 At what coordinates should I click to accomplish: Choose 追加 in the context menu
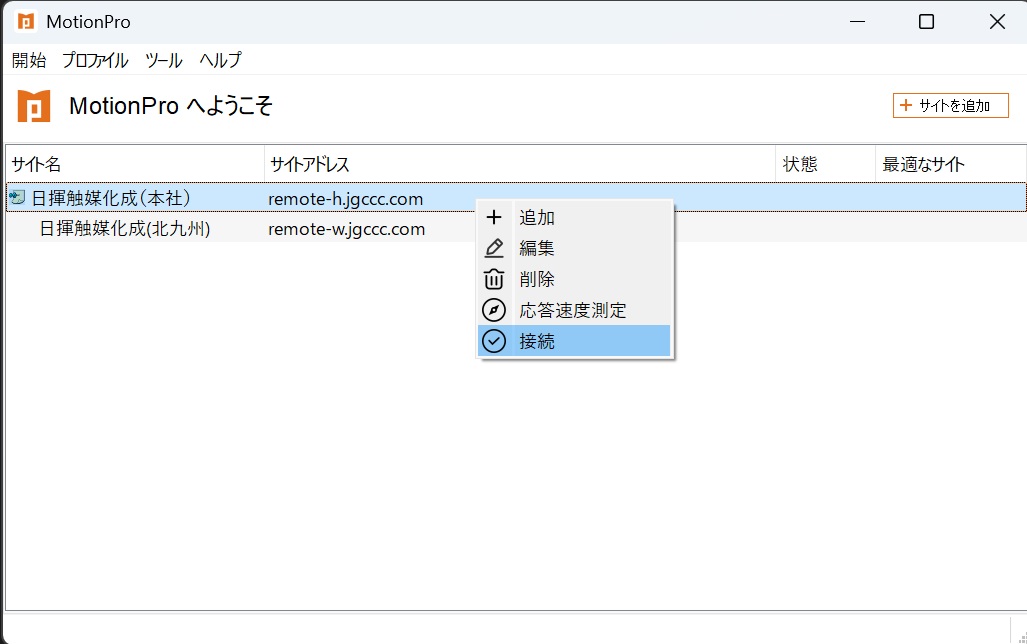(574, 218)
